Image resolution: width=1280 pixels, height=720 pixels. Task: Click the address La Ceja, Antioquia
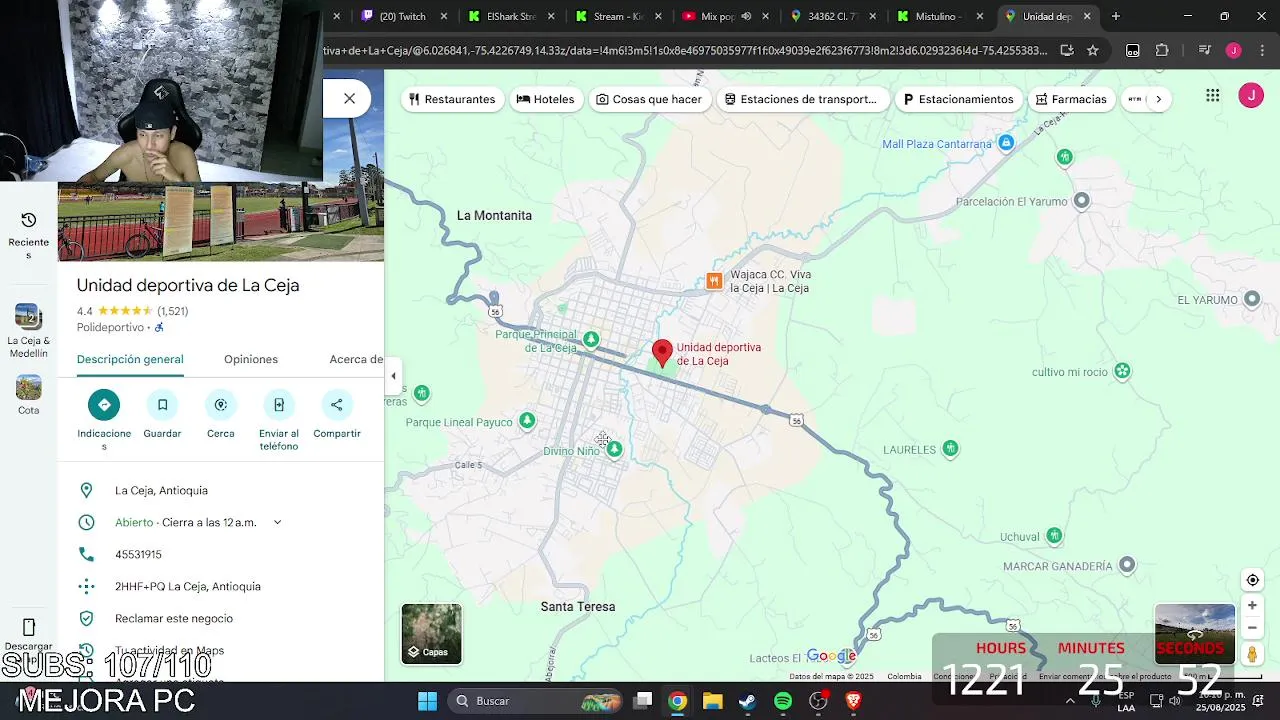click(x=161, y=490)
